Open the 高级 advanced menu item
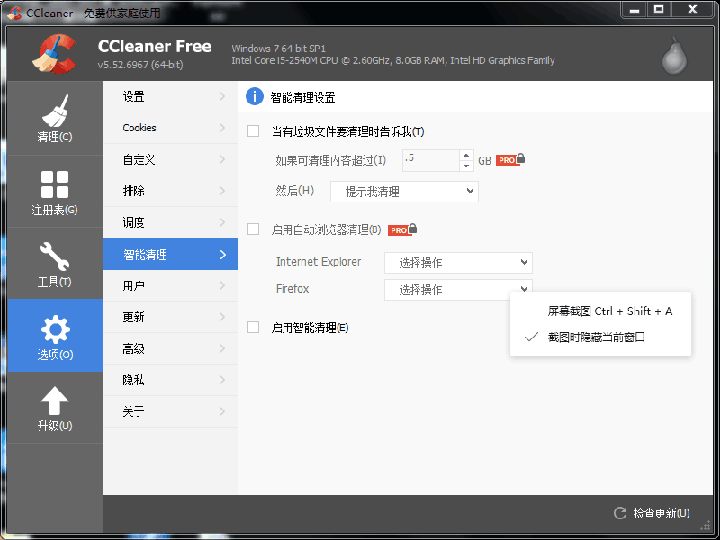 point(170,349)
